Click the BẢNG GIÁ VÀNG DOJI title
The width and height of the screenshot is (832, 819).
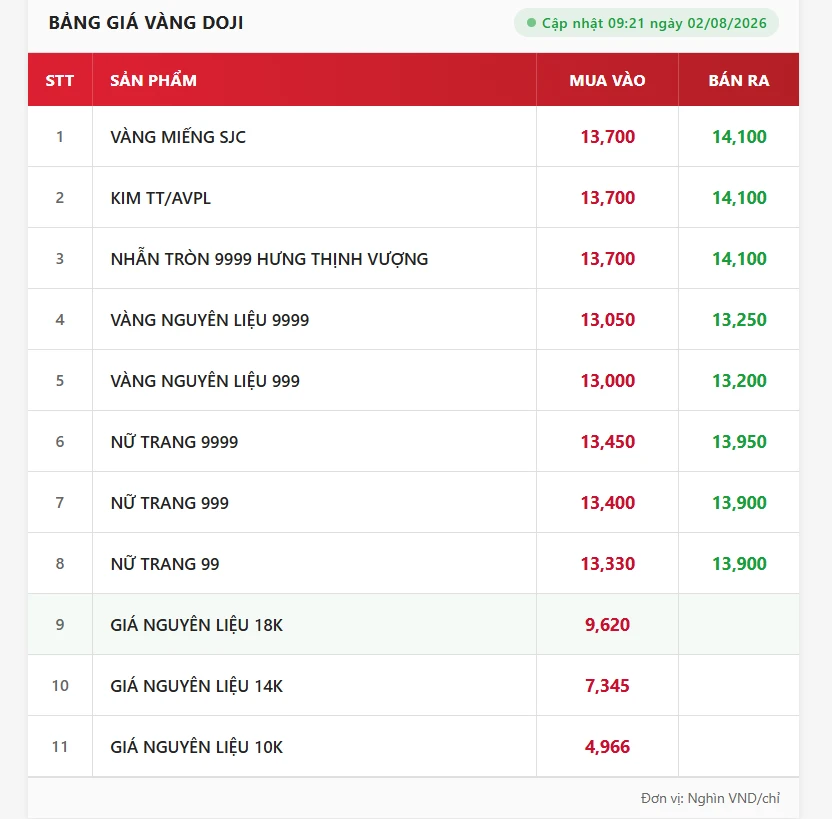tap(146, 23)
